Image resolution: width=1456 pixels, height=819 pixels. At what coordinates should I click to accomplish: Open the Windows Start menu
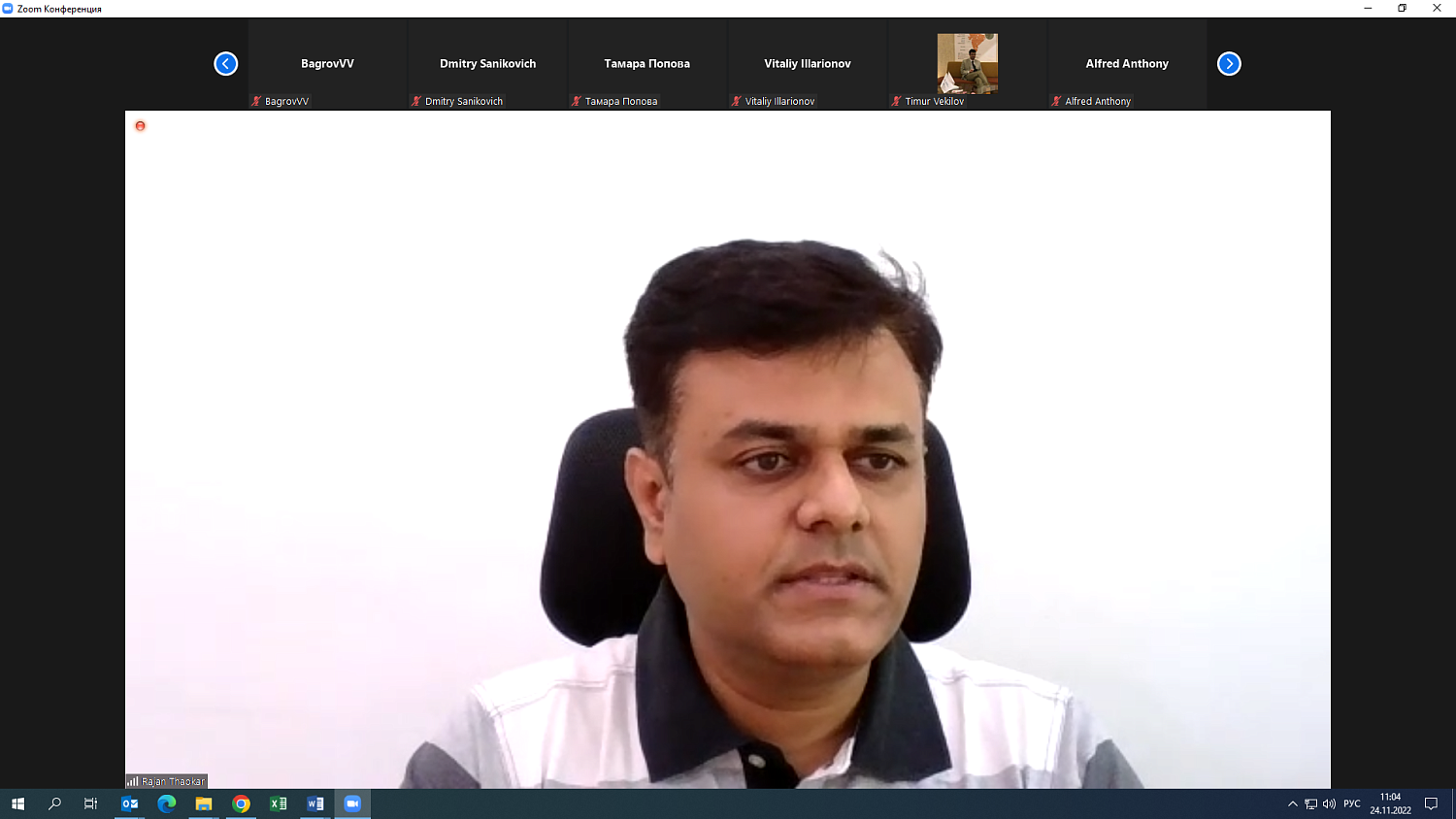pos(17,803)
